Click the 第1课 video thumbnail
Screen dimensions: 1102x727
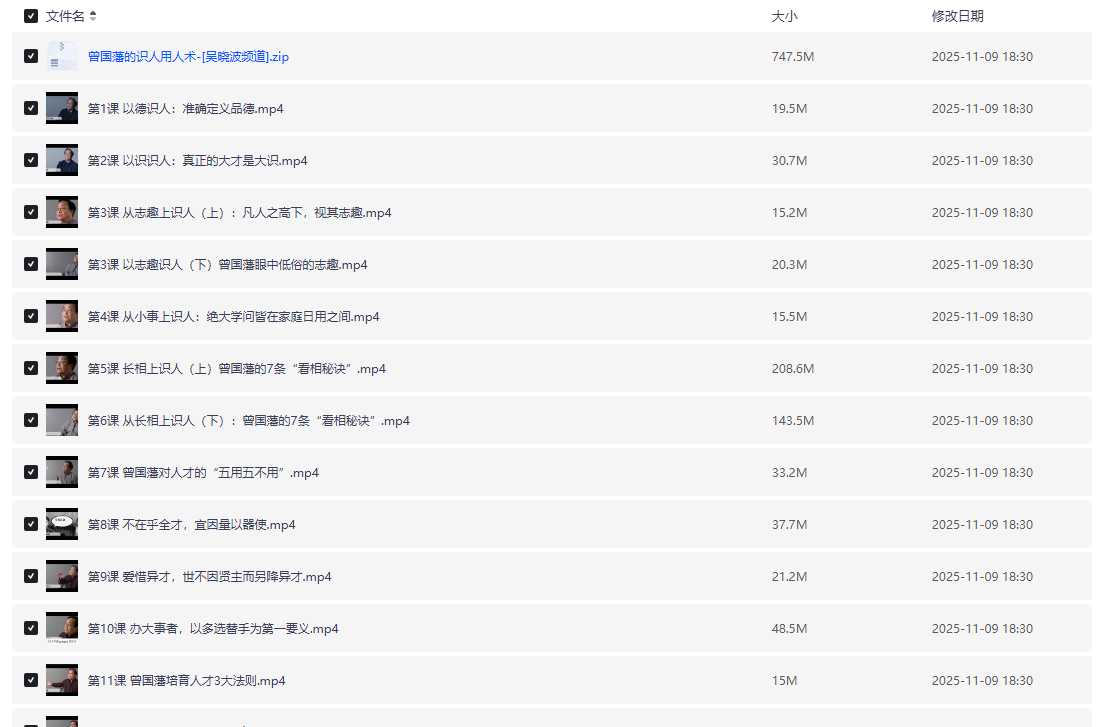tap(62, 108)
